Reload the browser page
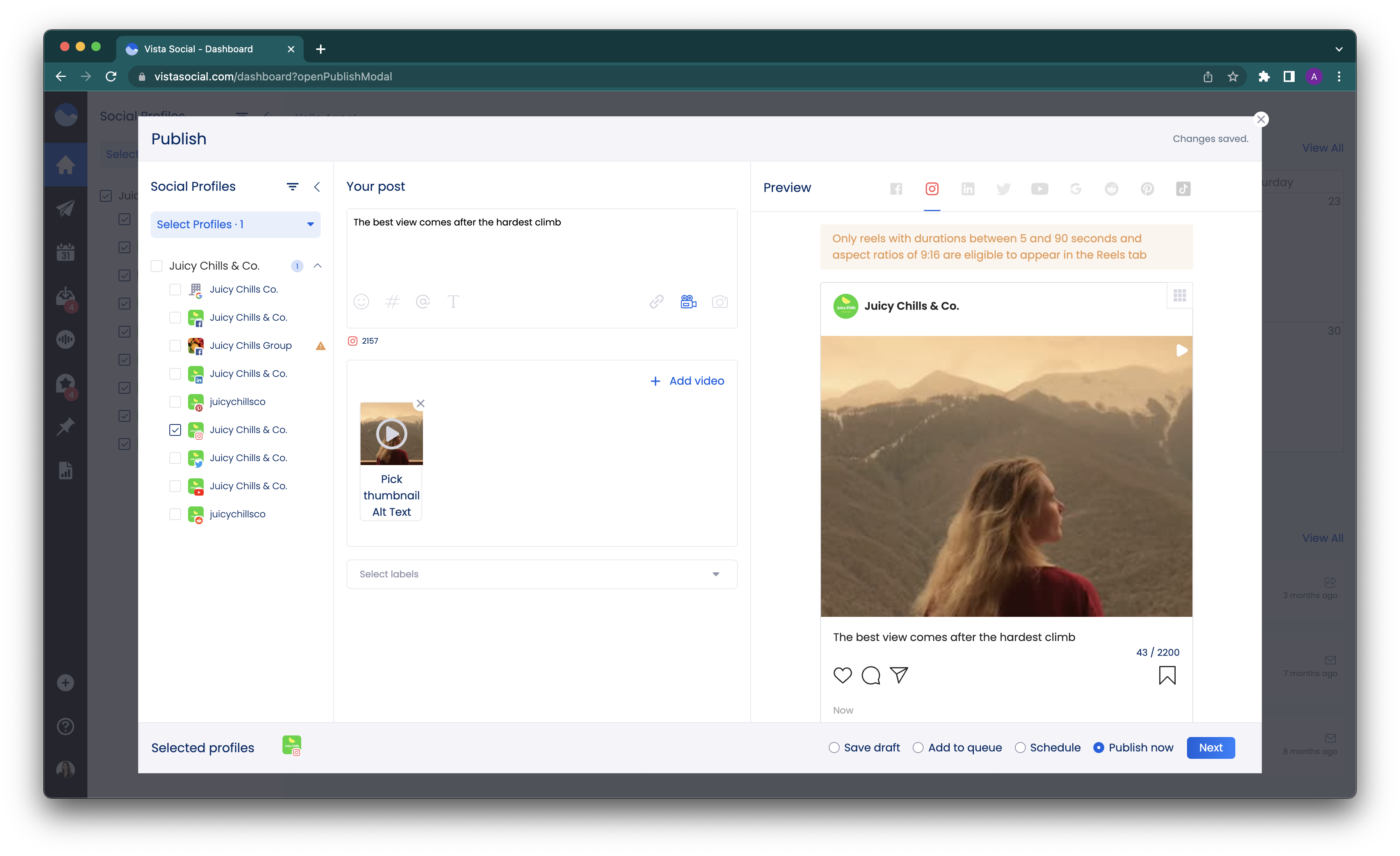The width and height of the screenshot is (1400, 856). pos(111,76)
